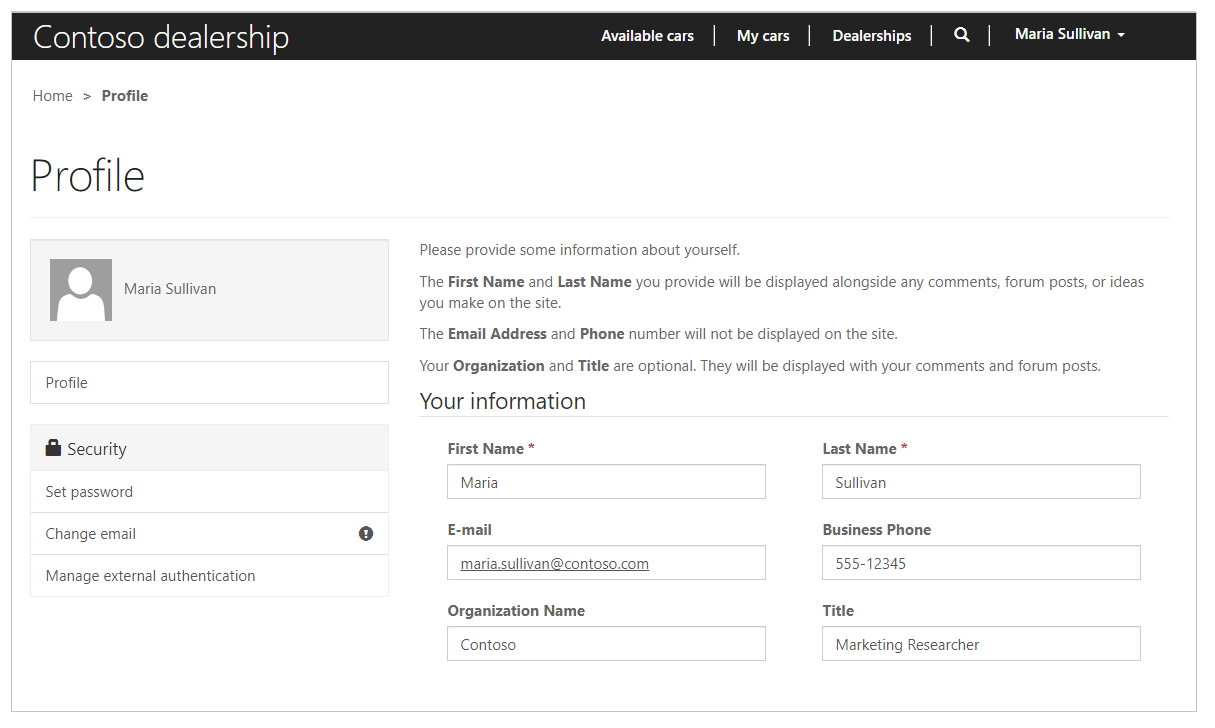The width and height of the screenshot is (1215, 728).
Task: Click the Profile breadcrumb text
Action: click(125, 96)
